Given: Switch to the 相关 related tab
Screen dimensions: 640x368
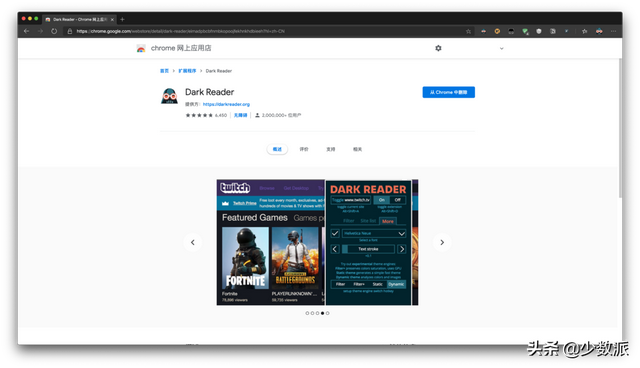Looking at the screenshot, I should coord(358,149).
